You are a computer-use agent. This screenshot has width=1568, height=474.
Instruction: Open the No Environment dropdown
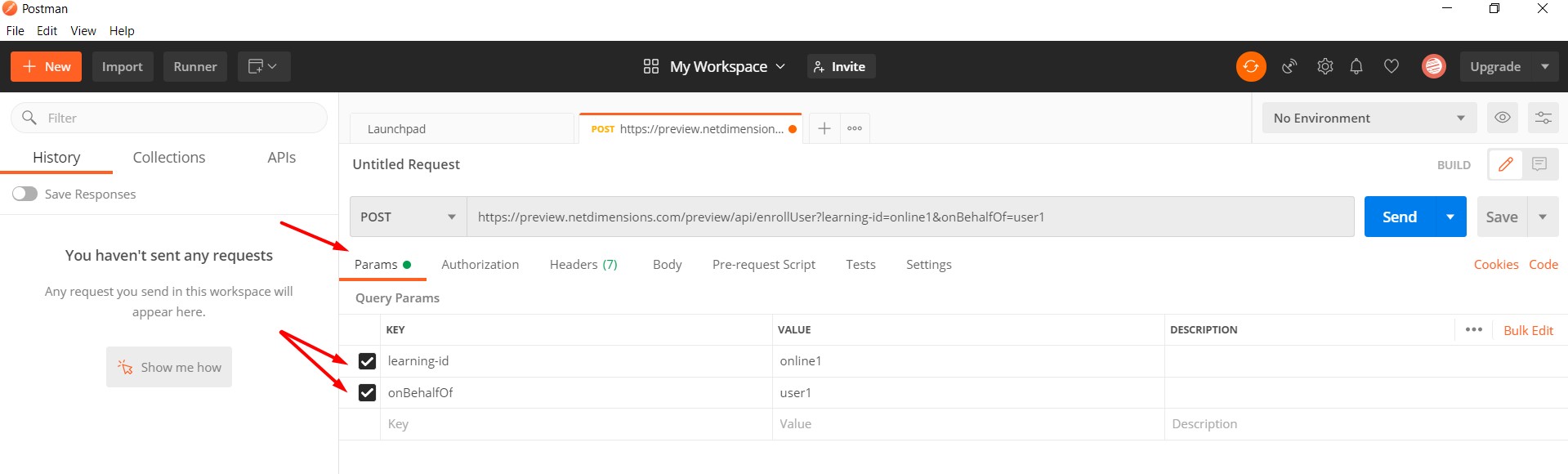(1369, 118)
